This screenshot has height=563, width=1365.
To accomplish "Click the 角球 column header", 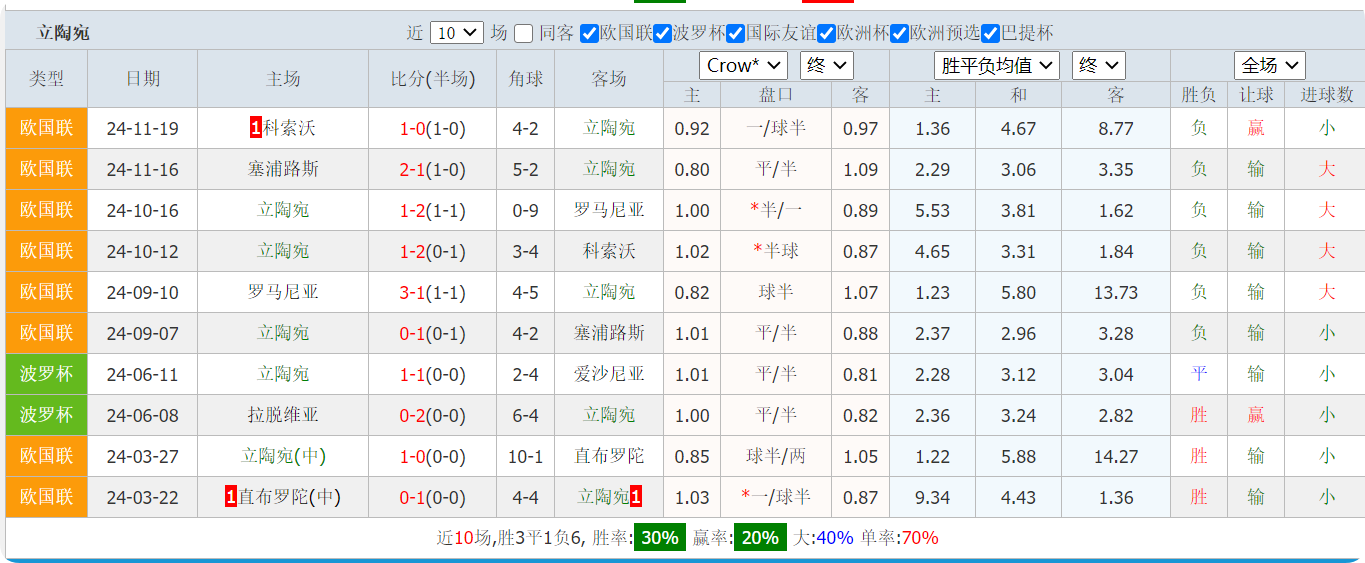I will 526,79.
